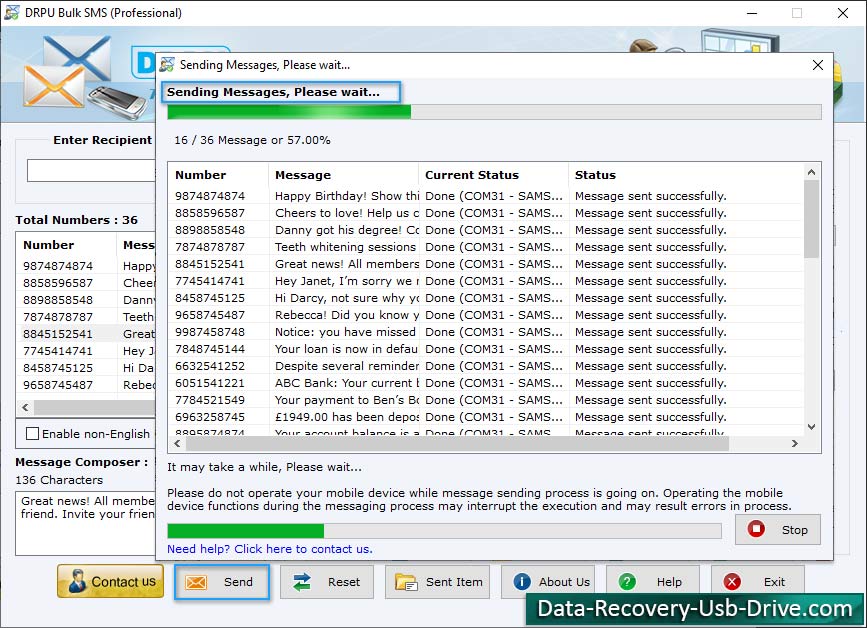This screenshot has height=628, width=867.
Task: Select row 9987458748 in the dialog list
Action: [x=487, y=332]
